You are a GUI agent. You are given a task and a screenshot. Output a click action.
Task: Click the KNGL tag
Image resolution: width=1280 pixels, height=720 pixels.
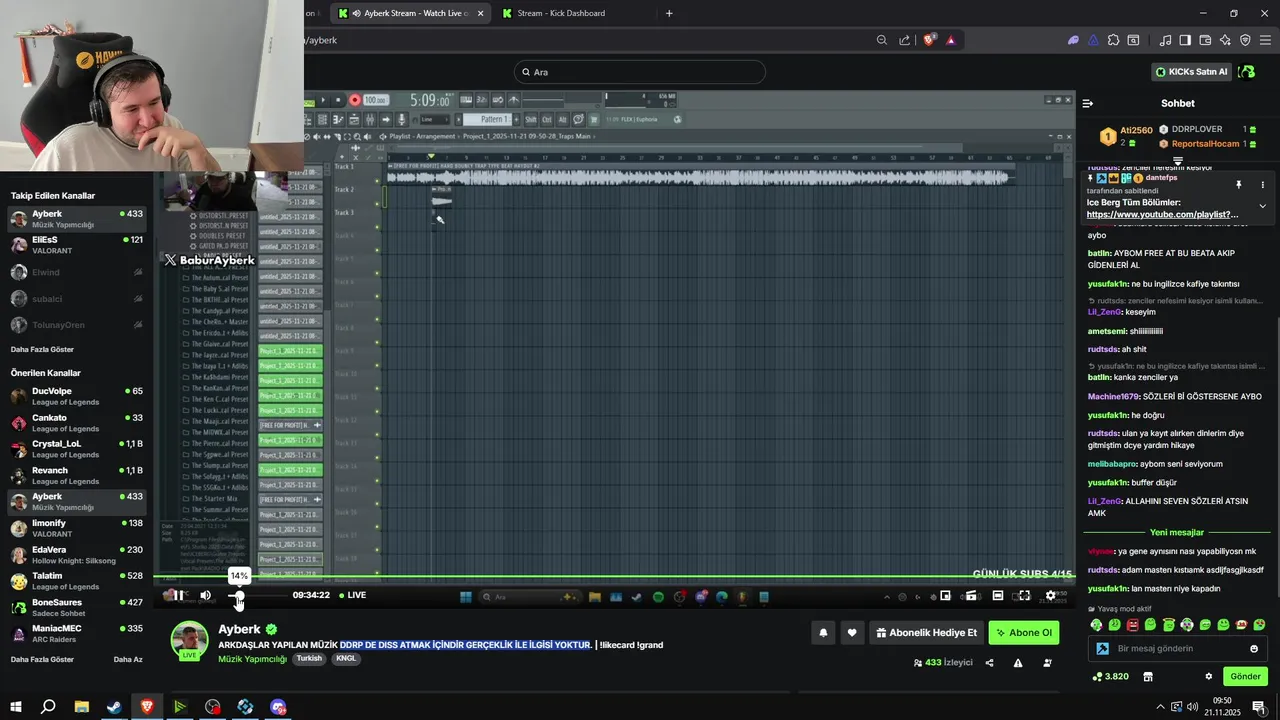tap(346, 659)
